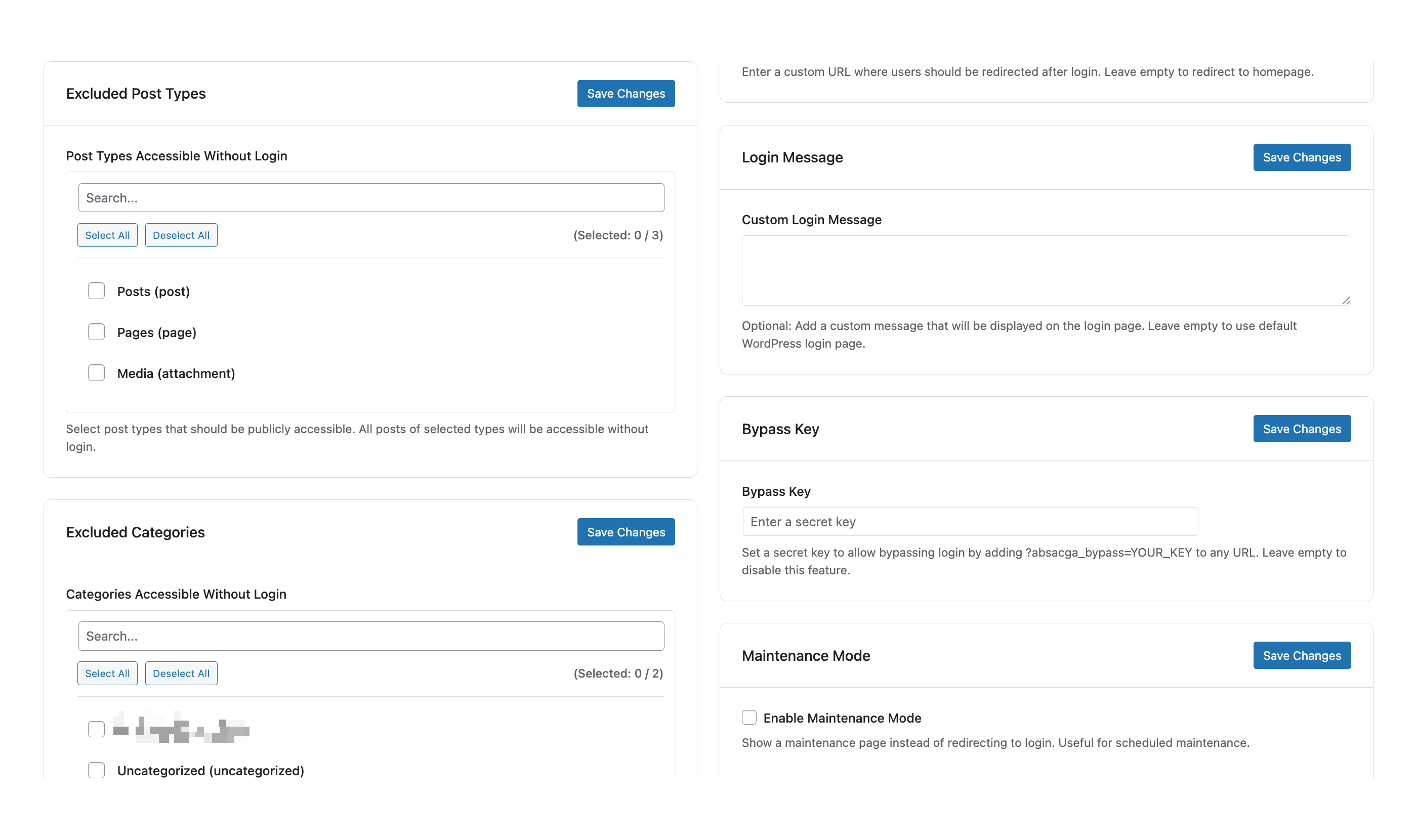
Task: Check the blurred category checkbox
Action: (96, 729)
